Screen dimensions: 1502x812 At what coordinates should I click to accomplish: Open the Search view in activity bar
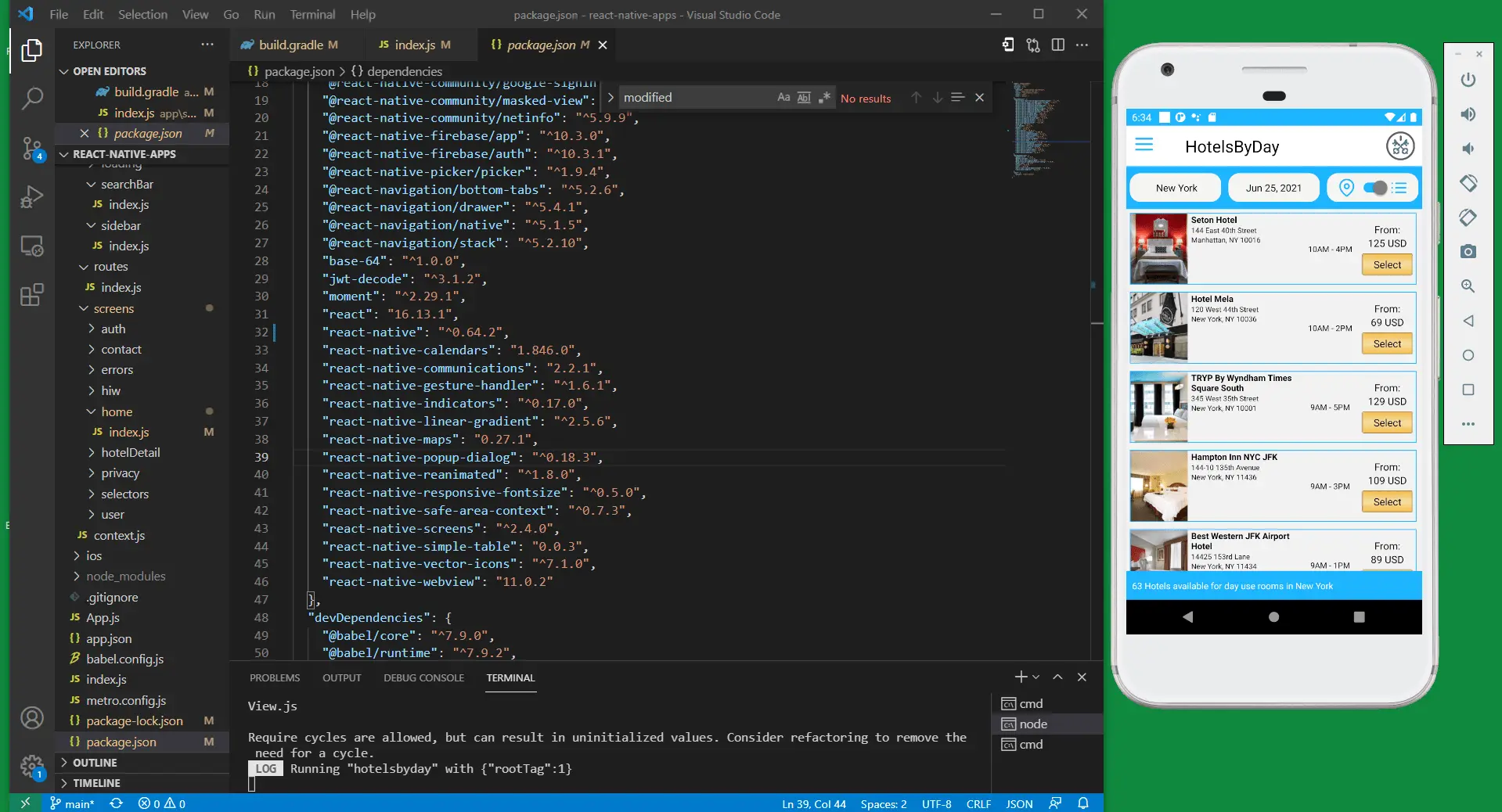coord(31,99)
